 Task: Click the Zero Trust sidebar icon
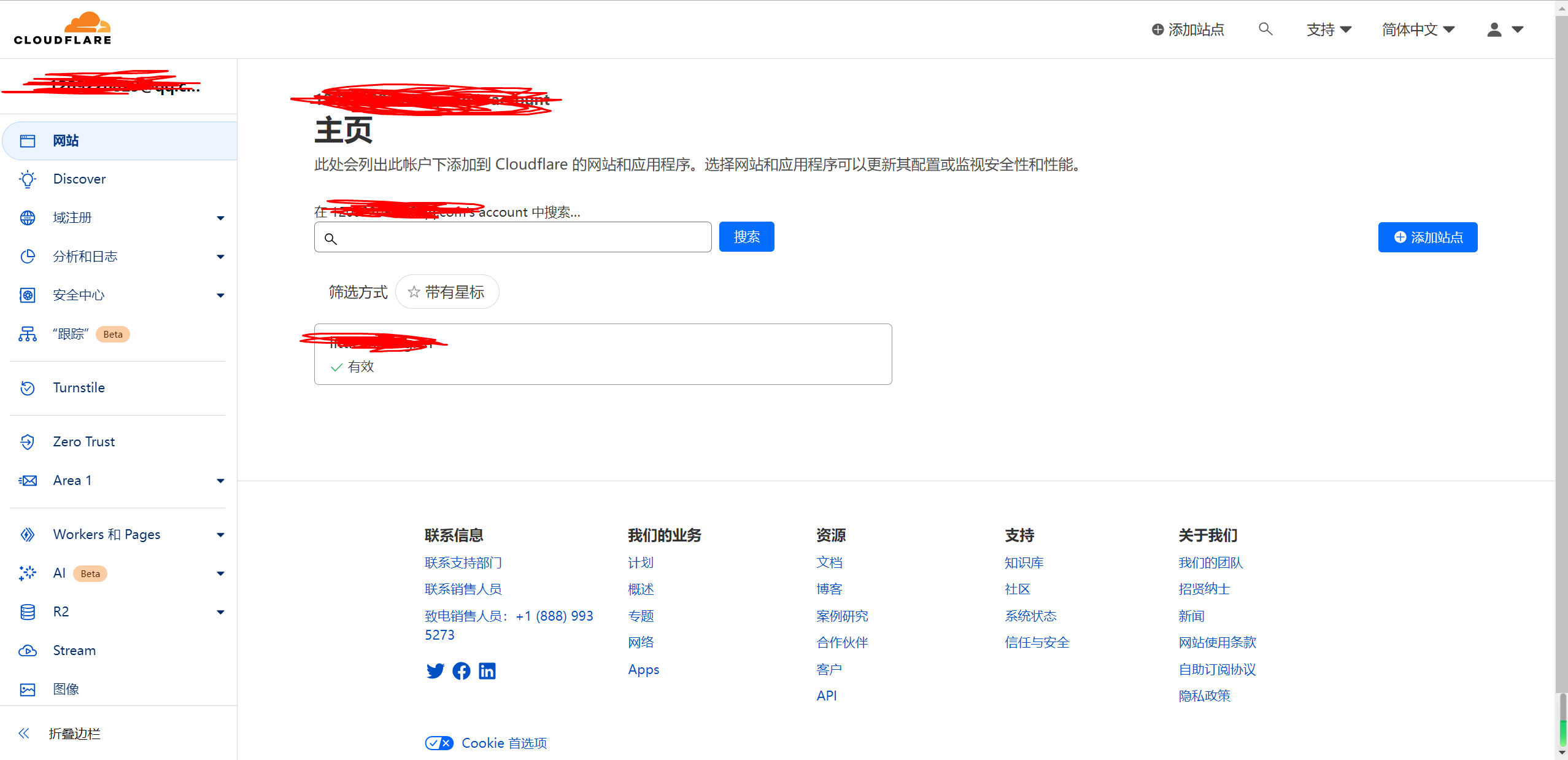(x=28, y=442)
